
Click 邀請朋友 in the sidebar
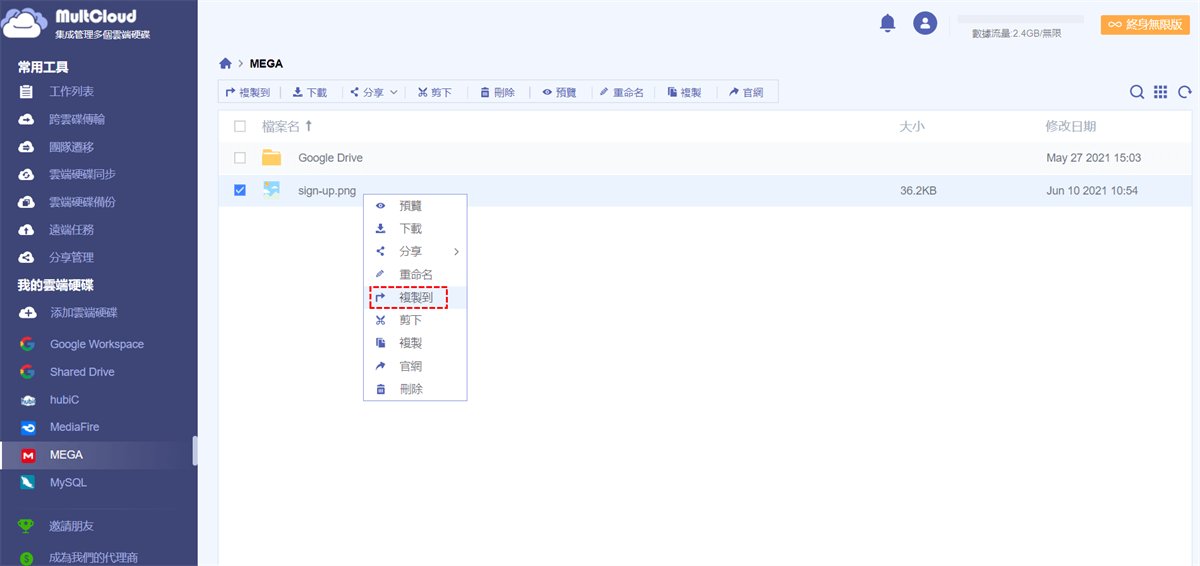point(71,526)
